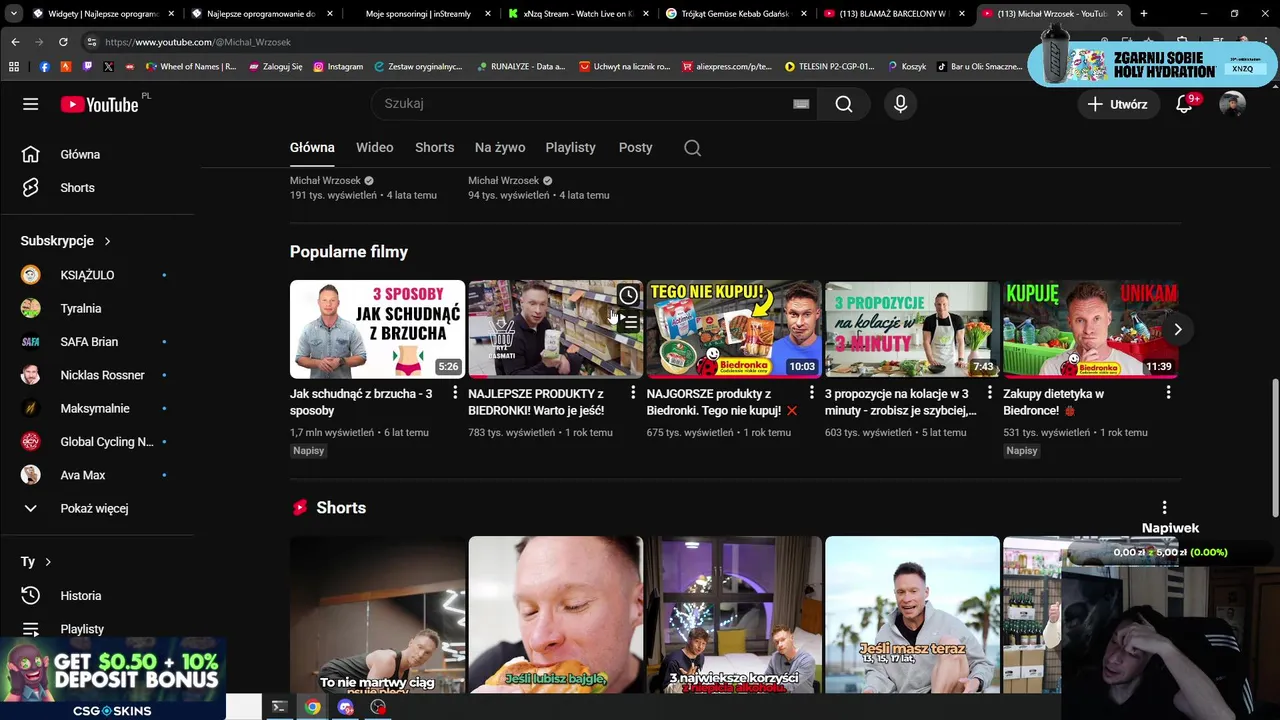
Task: Open options for Zakupy dietetyka w Biedronce
Action: pos(1168,393)
